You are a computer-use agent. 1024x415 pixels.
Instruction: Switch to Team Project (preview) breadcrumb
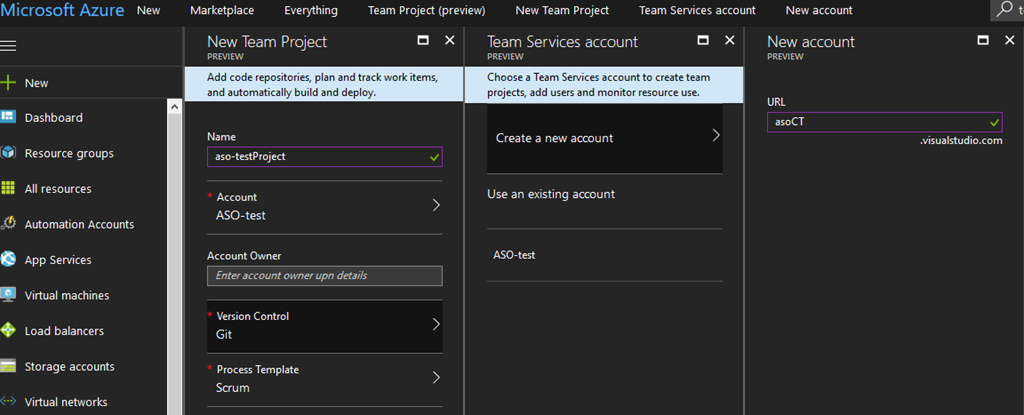click(x=426, y=10)
